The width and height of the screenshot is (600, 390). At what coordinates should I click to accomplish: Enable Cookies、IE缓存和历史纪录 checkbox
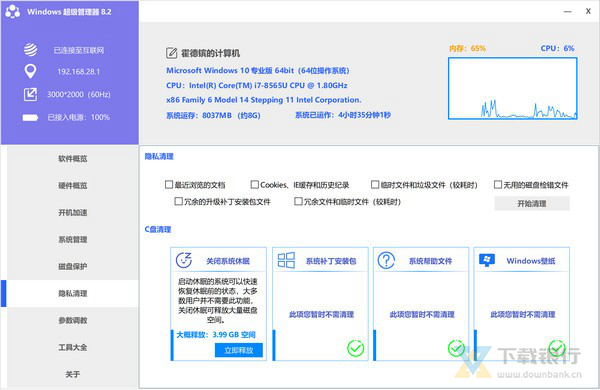[x=254, y=184]
